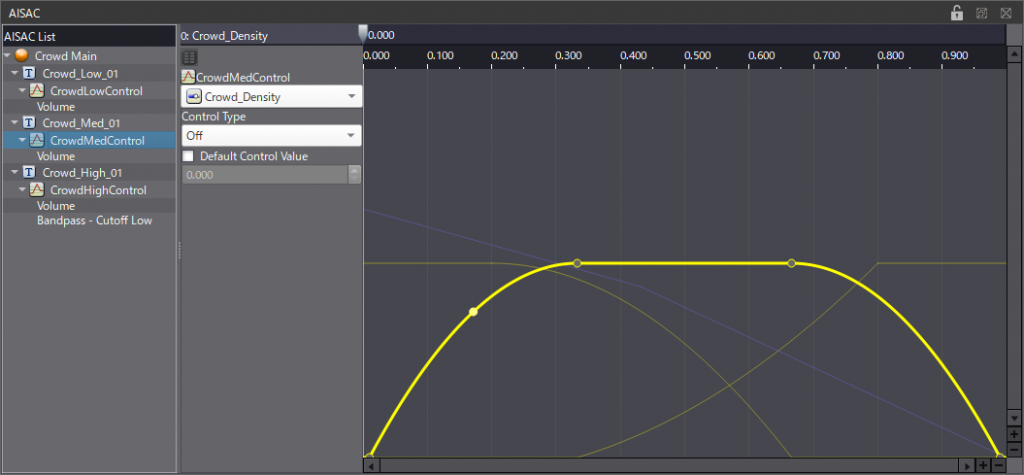Click the AISAC value slider handle at 0.000

(363, 33)
